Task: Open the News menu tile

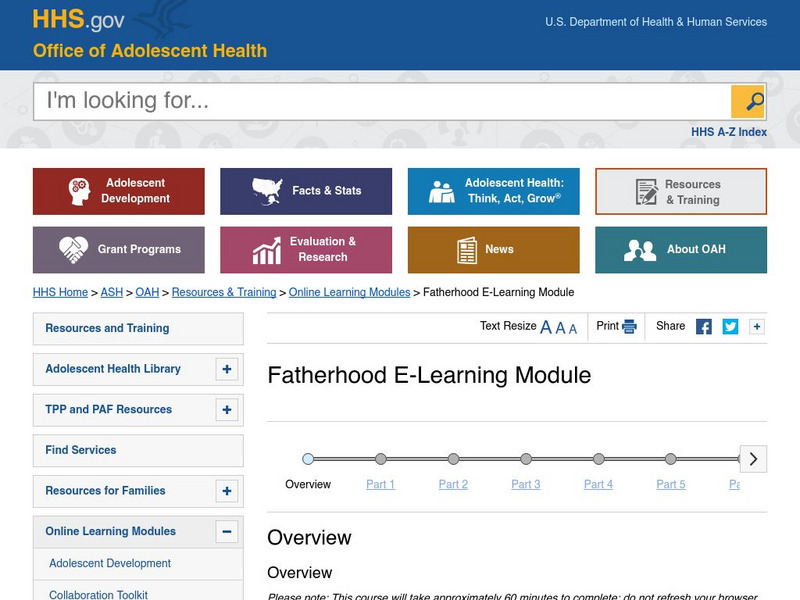Action: pos(493,250)
